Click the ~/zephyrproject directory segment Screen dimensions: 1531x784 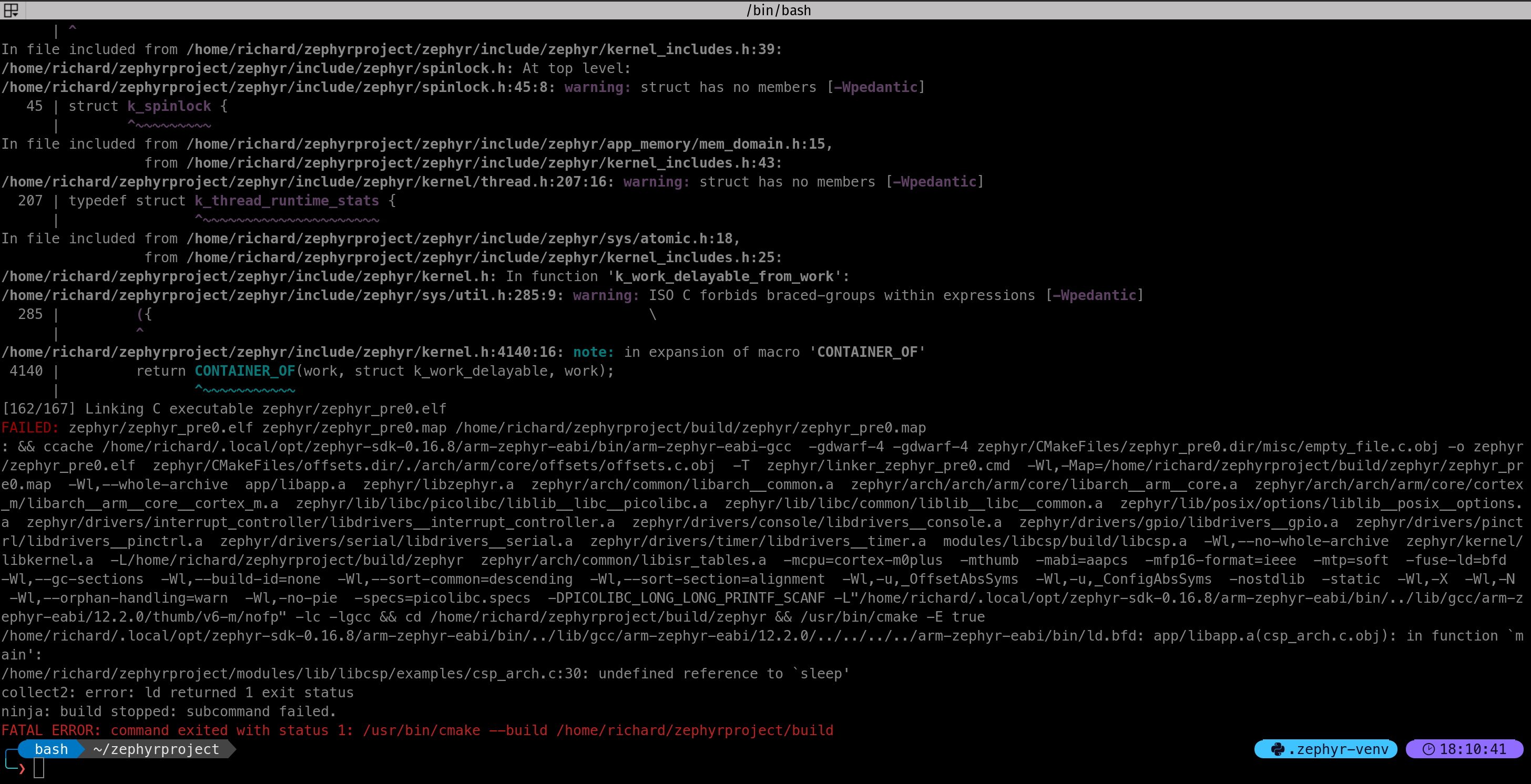point(156,749)
